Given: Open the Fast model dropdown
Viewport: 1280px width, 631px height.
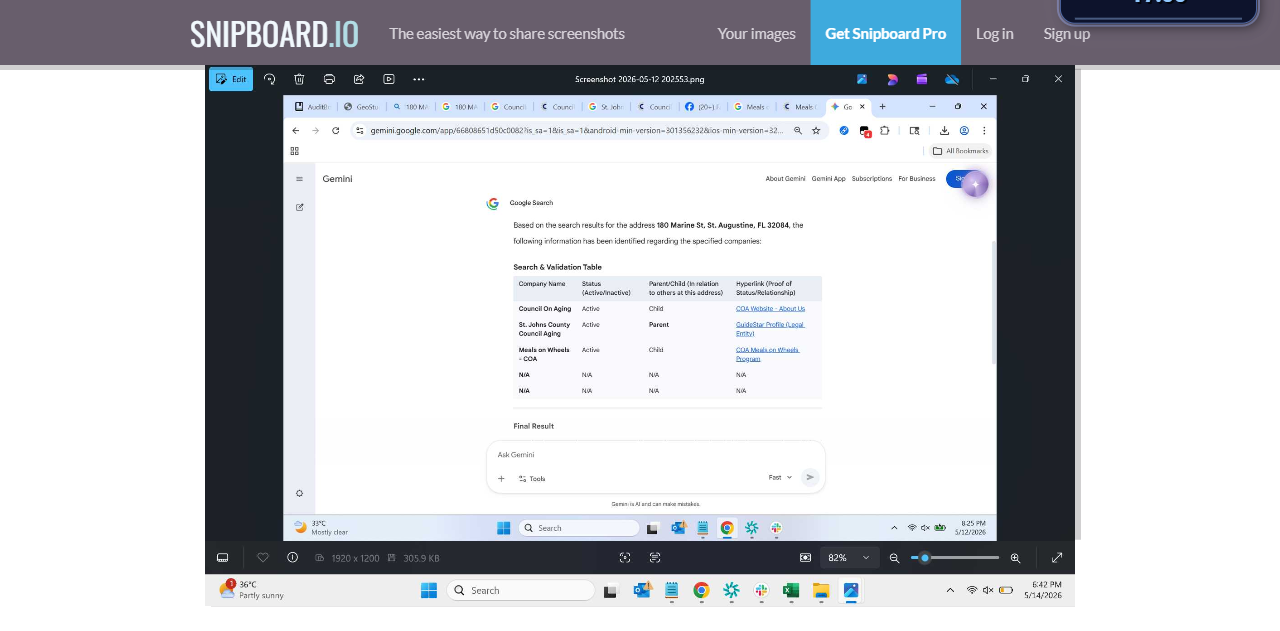Looking at the screenshot, I should 780,477.
